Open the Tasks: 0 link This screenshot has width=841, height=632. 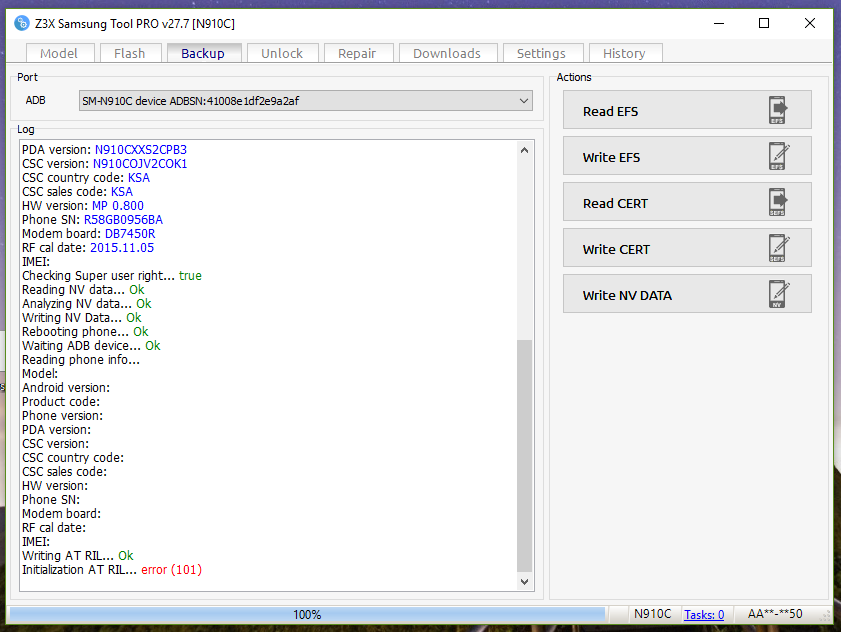(x=704, y=615)
